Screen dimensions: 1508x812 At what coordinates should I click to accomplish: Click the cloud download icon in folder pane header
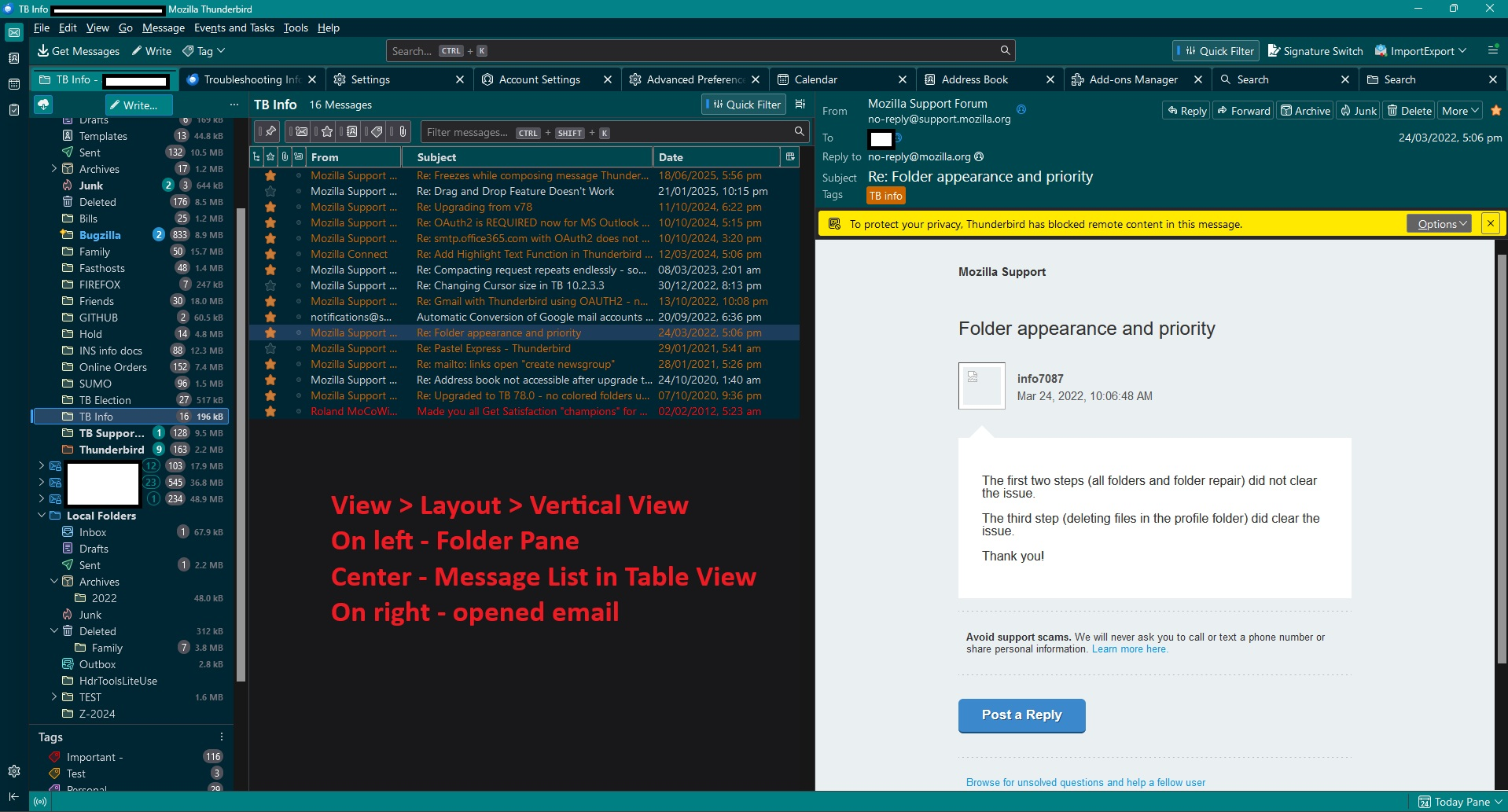point(43,105)
